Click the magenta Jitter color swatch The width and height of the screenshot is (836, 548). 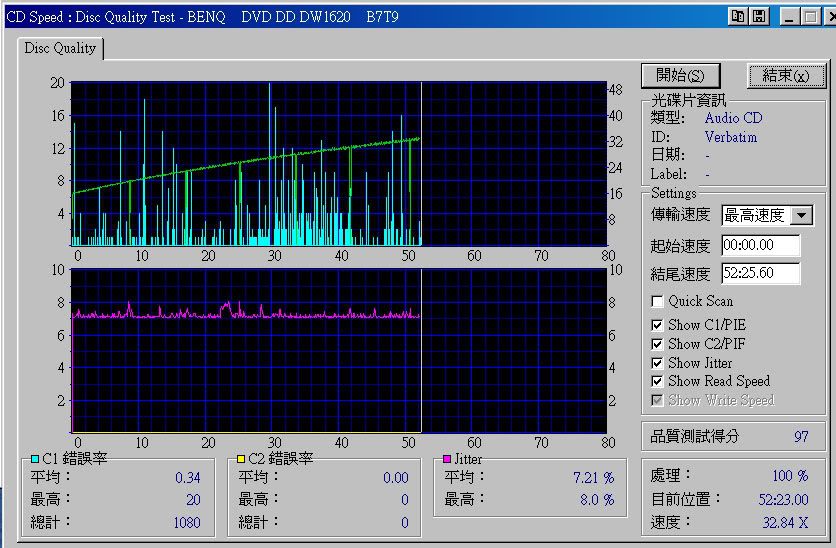pyautogui.click(x=447, y=459)
